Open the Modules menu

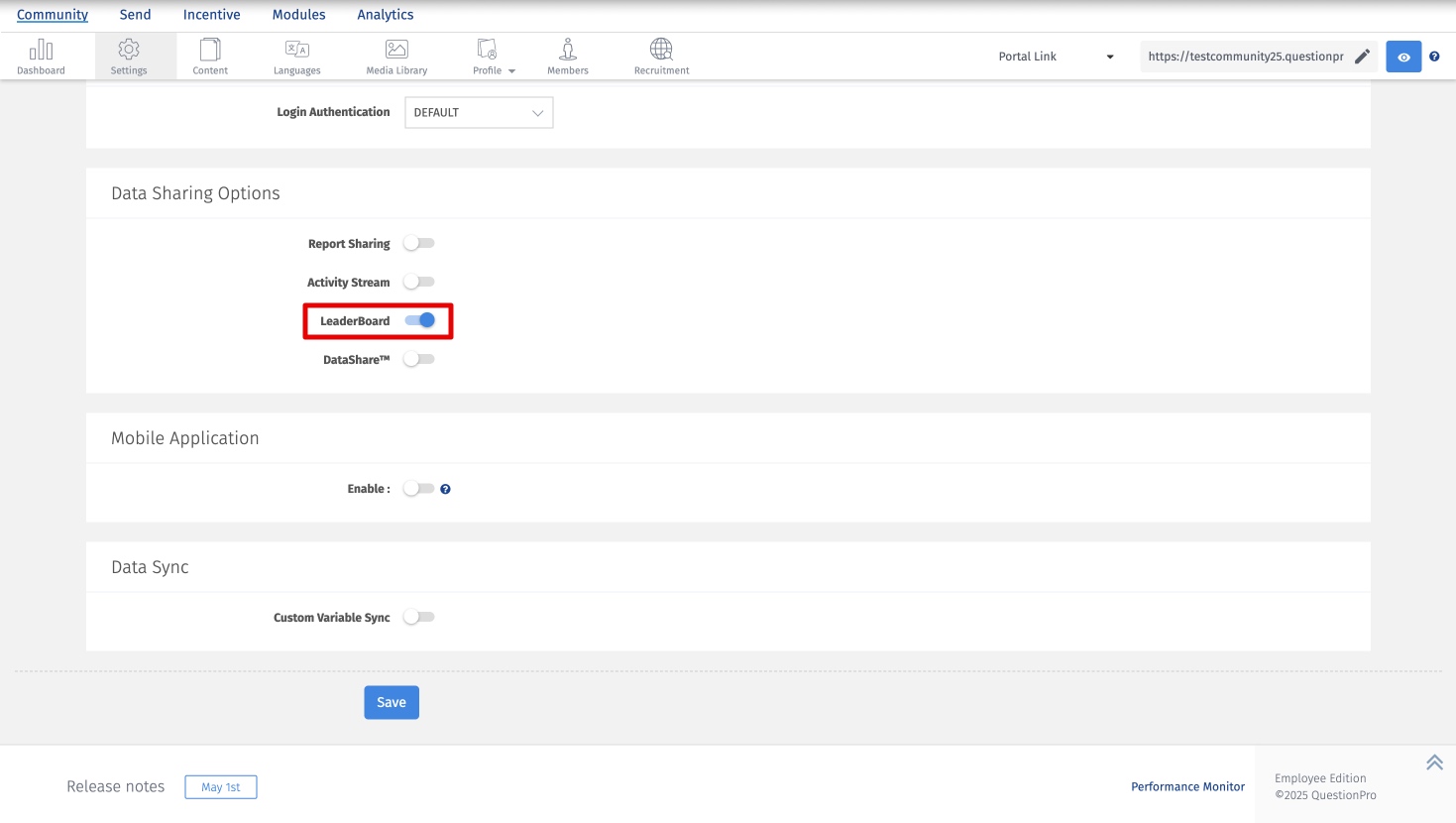click(299, 15)
